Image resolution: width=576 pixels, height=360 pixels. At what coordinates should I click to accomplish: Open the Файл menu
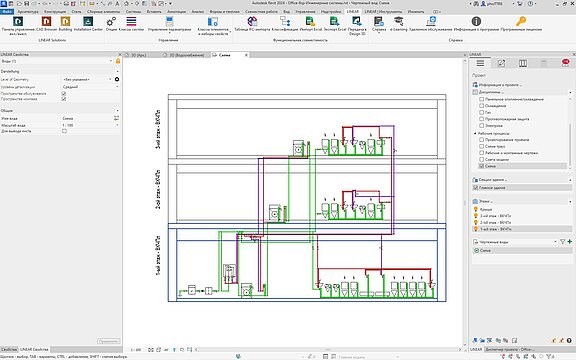click(x=7, y=12)
